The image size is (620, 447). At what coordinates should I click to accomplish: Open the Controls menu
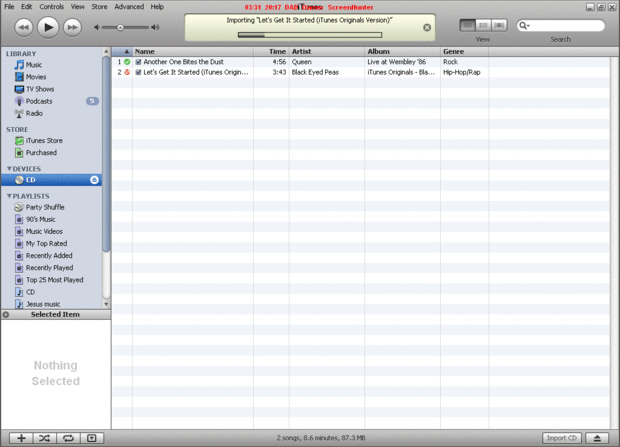tap(51, 7)
